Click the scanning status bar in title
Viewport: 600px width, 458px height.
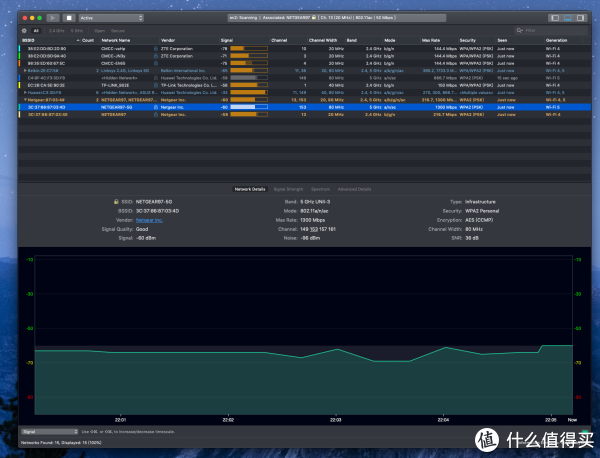pyautogui.click(x=337, y=18)
